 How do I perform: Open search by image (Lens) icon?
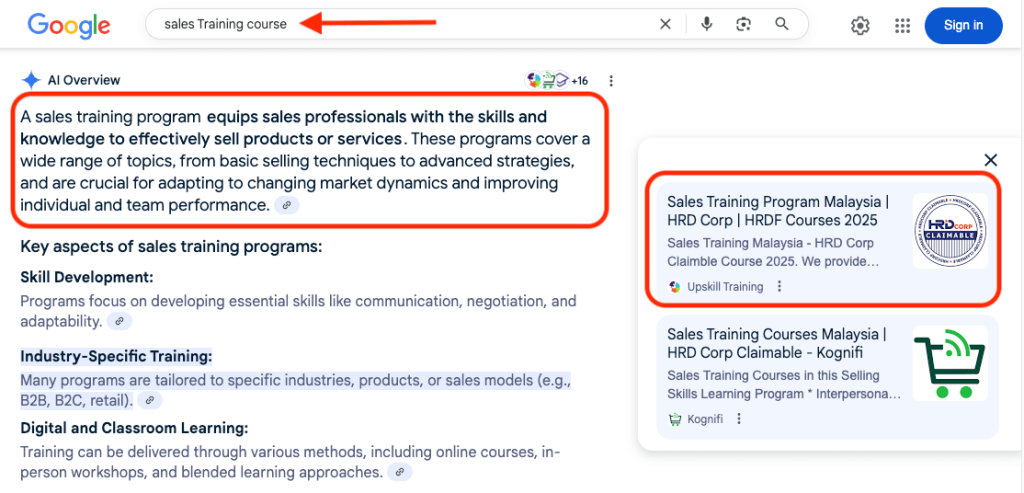pos(743,24)
